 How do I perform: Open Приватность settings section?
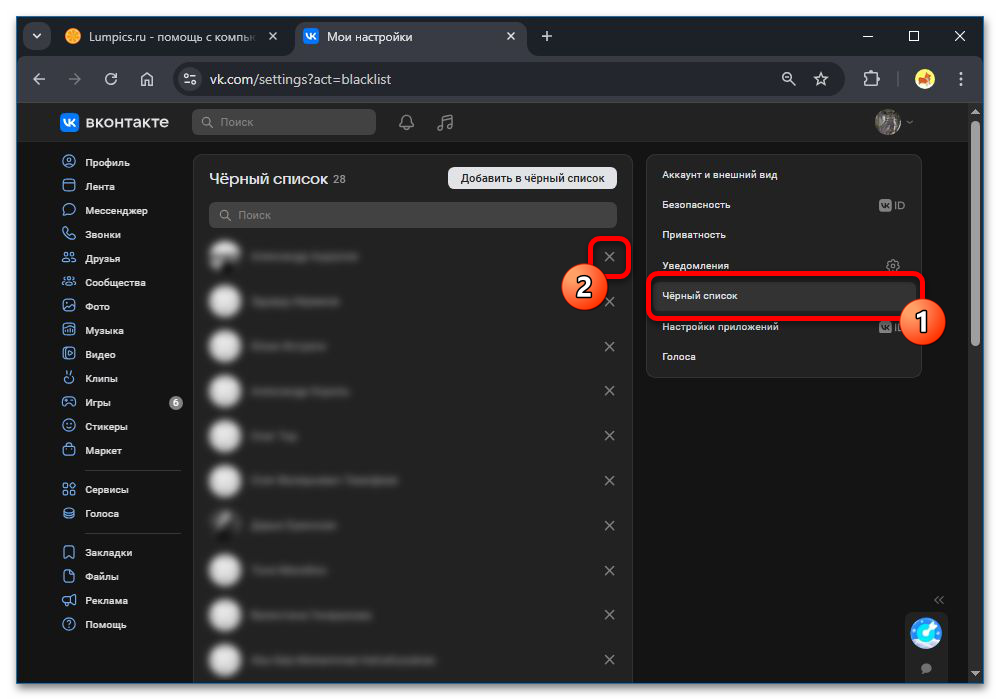tap(694, 235)
